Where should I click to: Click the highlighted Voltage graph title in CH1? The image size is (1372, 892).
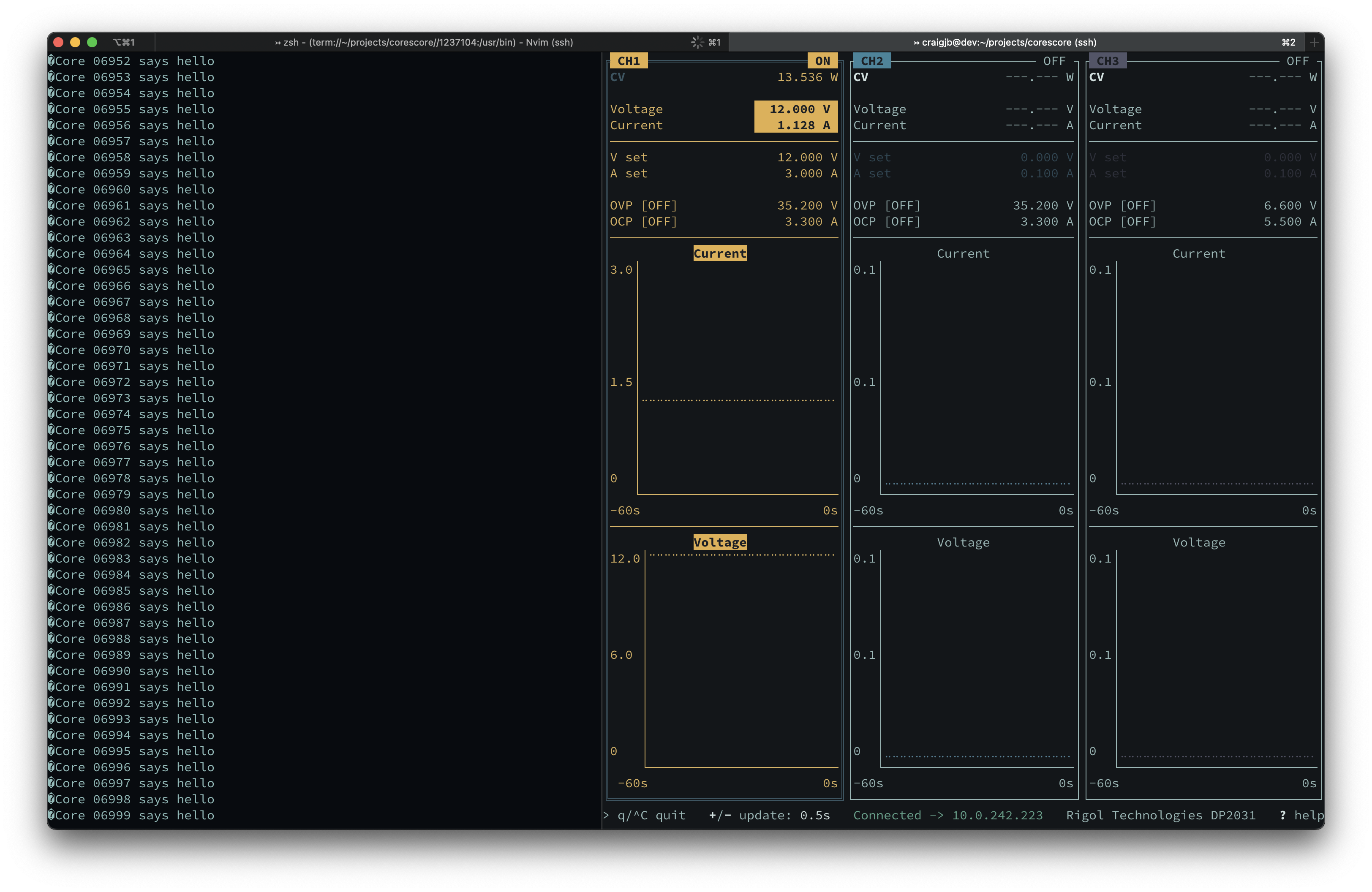click(719, 542)
